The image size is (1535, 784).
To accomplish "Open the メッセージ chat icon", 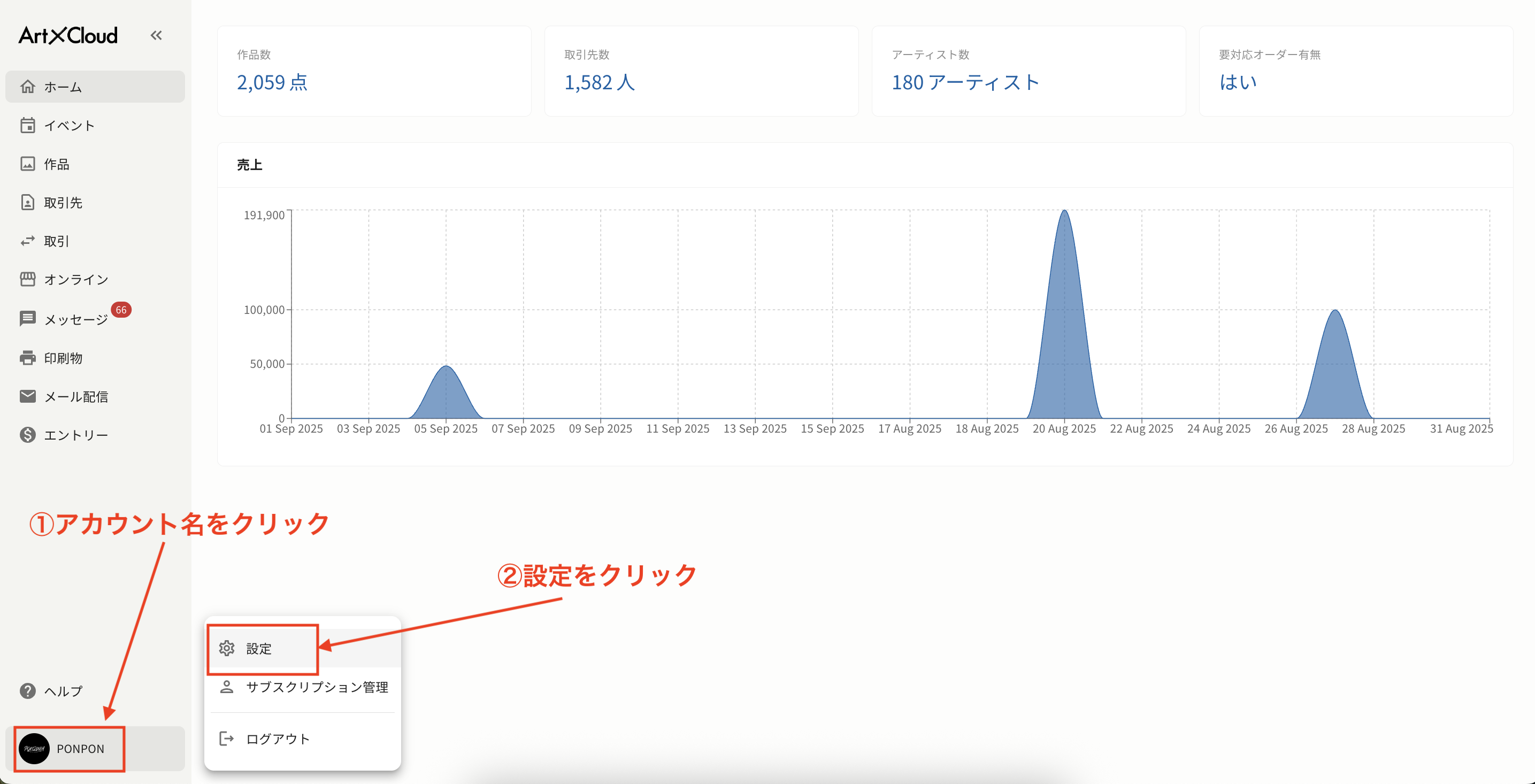I will (x=28, y=318).
